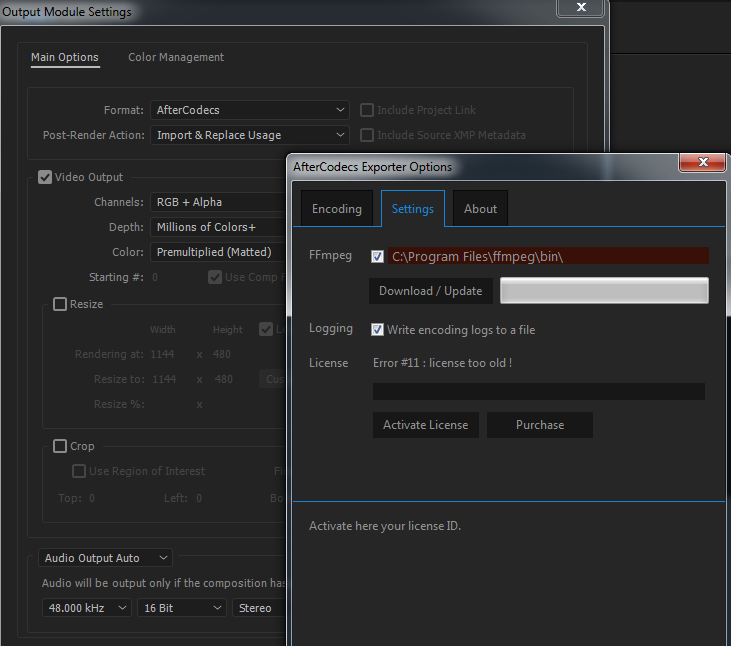Open the About tab
The height and width of the screenshot is (646, 731).
point(480,209)
